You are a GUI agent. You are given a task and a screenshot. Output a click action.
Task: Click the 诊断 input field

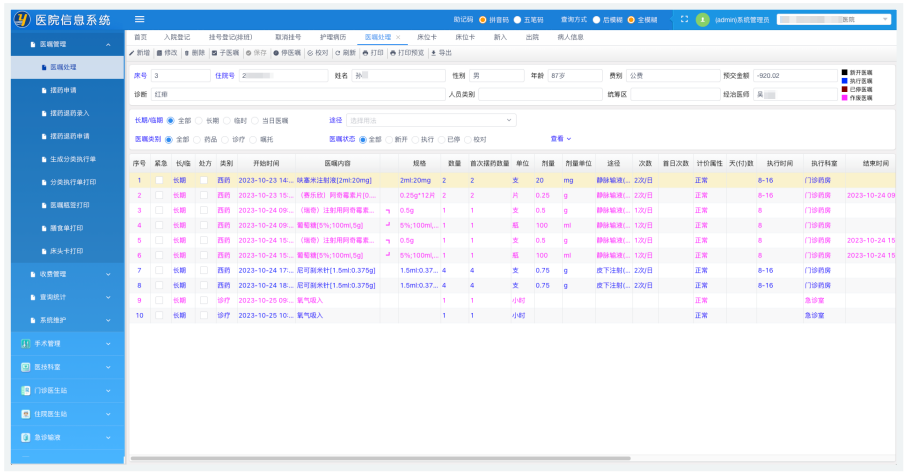click(296, 94)
